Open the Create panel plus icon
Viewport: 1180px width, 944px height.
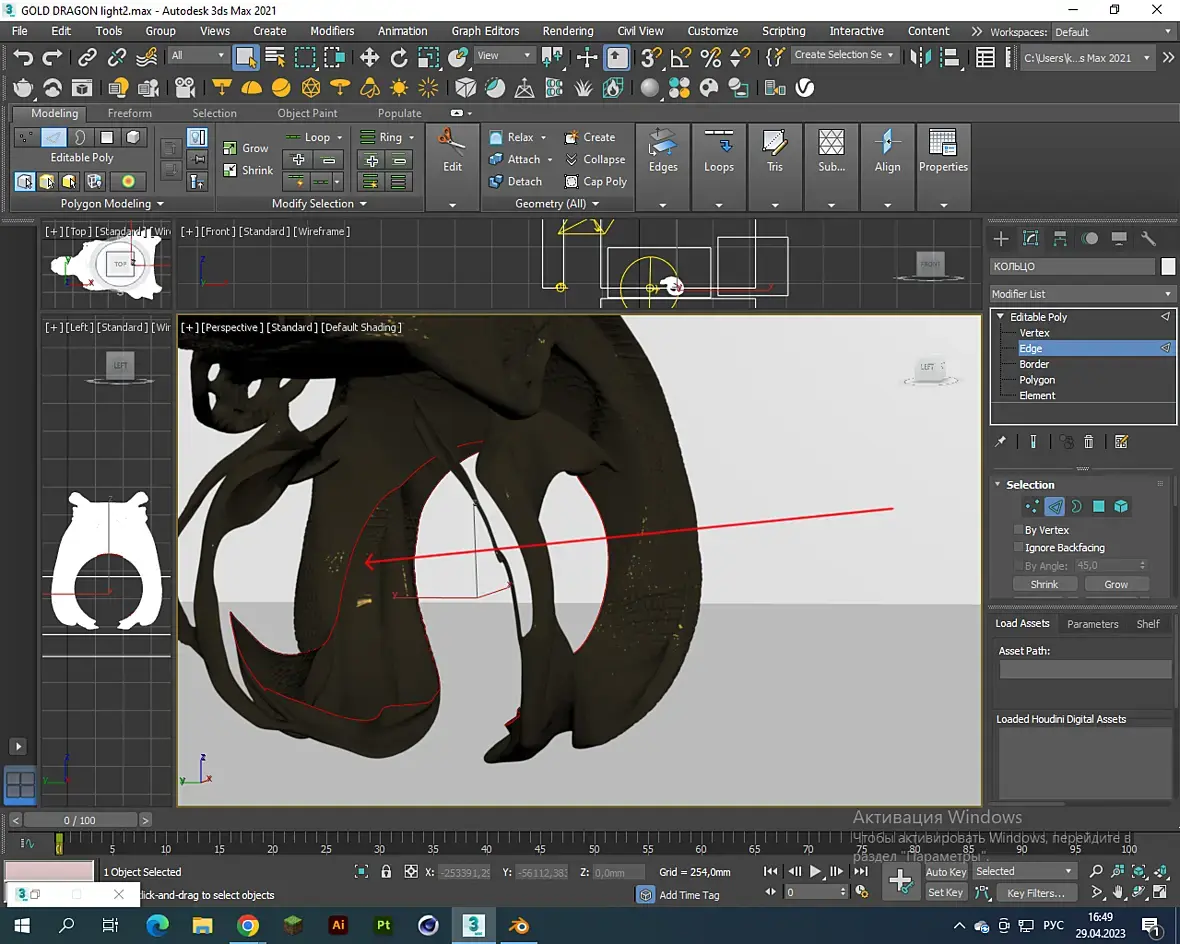coord(1000,238)
